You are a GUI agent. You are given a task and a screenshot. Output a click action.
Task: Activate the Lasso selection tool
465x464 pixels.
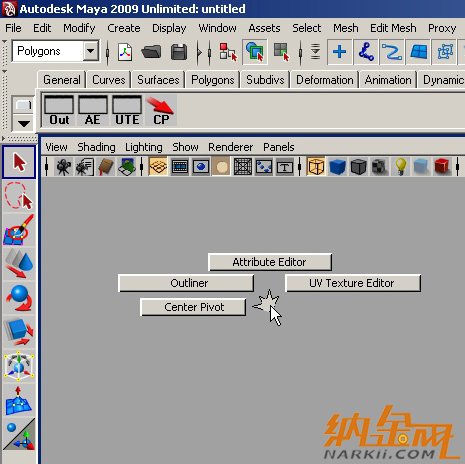pyautogui.click(x=19, y=196)
